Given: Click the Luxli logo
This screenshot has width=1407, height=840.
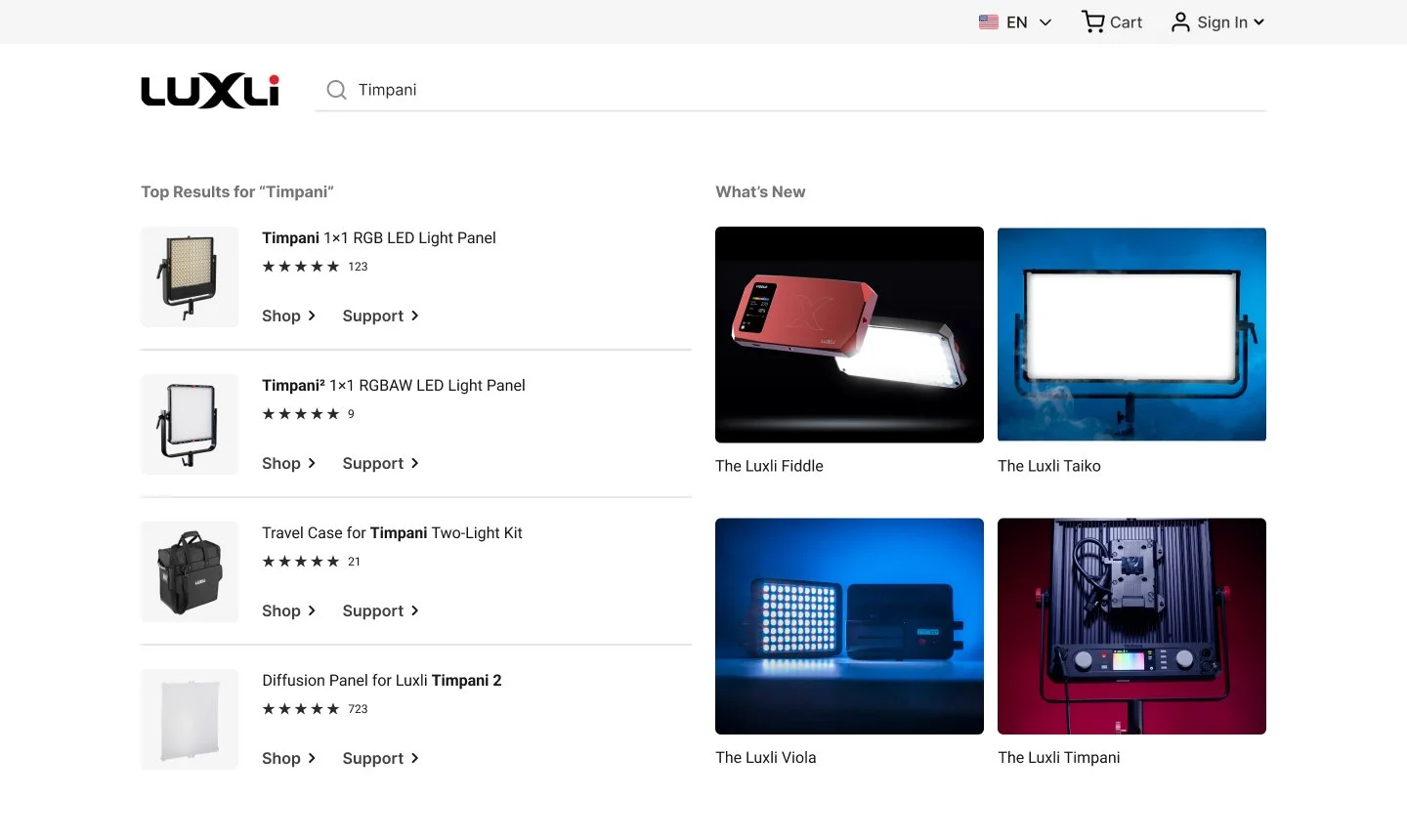Looking at the screenshot, I should 210,91.
